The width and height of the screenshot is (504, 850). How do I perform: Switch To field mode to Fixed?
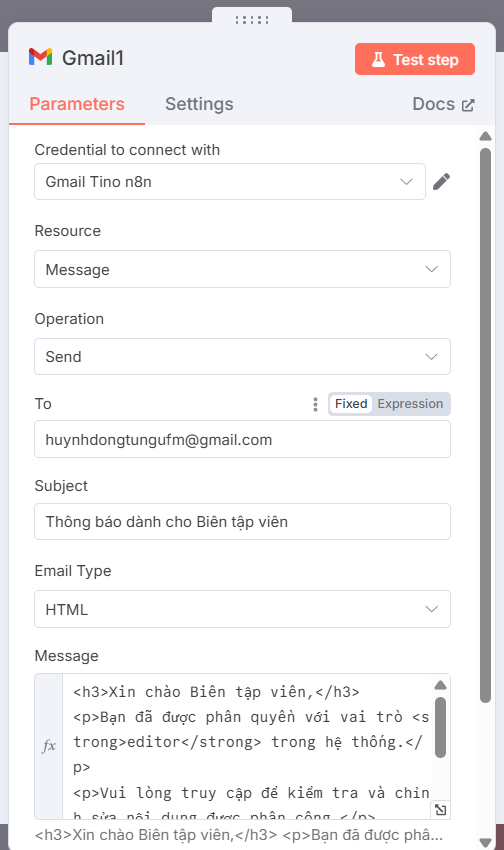click(x=351, y=404)
